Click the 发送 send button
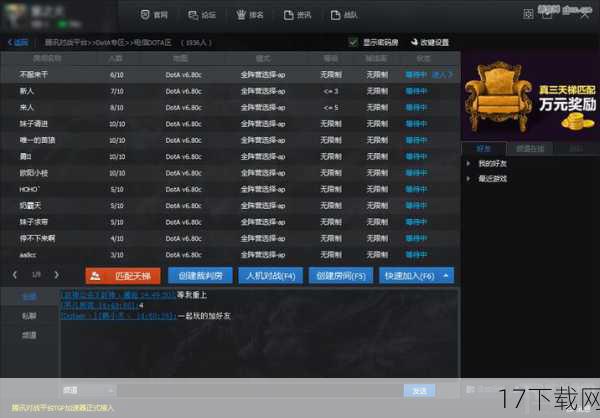Screen dimensions: 600x418 (419, 390)
